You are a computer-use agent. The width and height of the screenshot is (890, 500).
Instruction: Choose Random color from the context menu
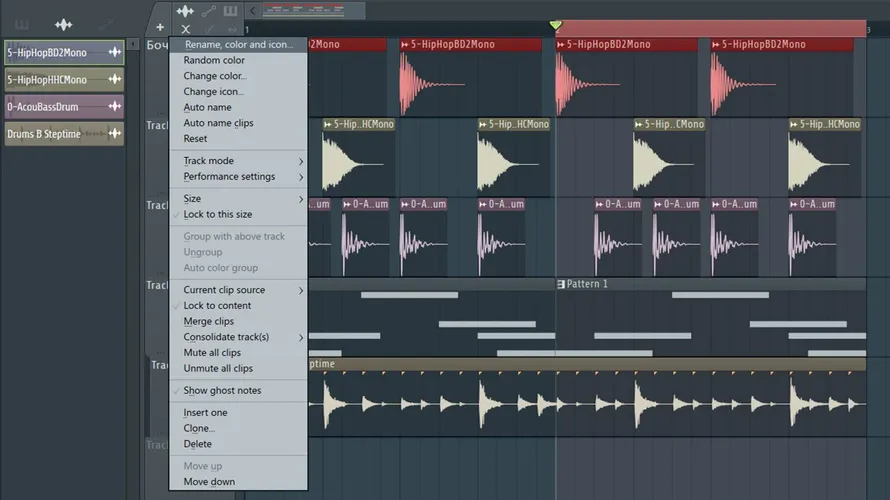[x=238, y=60]
